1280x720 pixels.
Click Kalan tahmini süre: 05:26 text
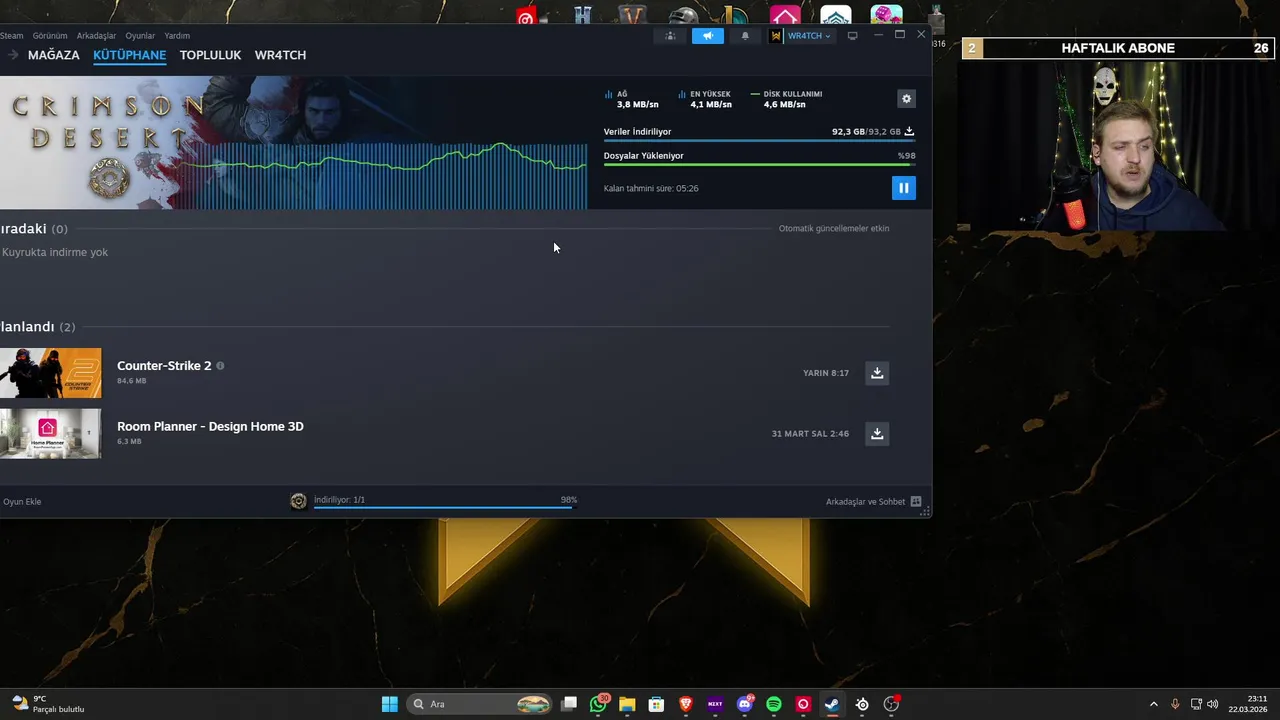651,189
